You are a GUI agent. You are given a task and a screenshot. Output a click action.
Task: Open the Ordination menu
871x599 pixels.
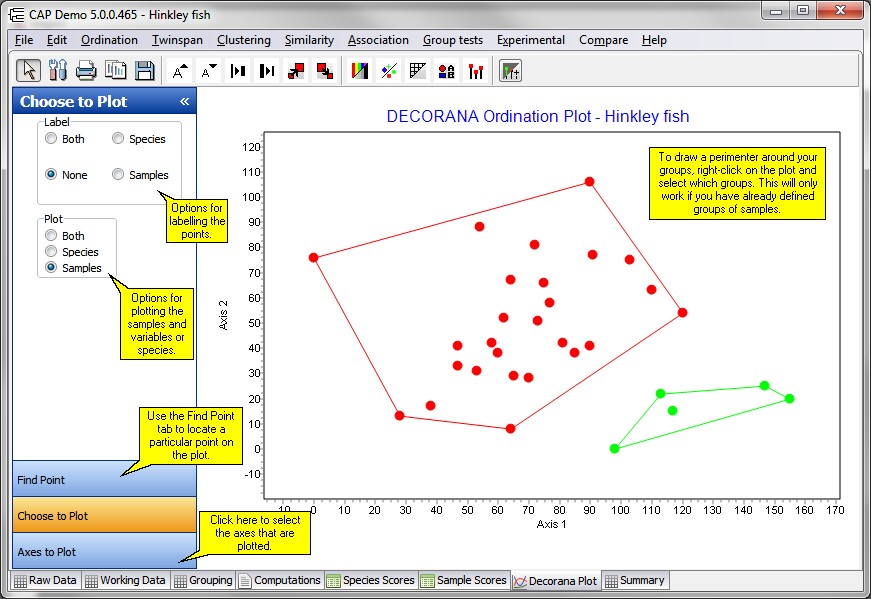click(109, 40)
